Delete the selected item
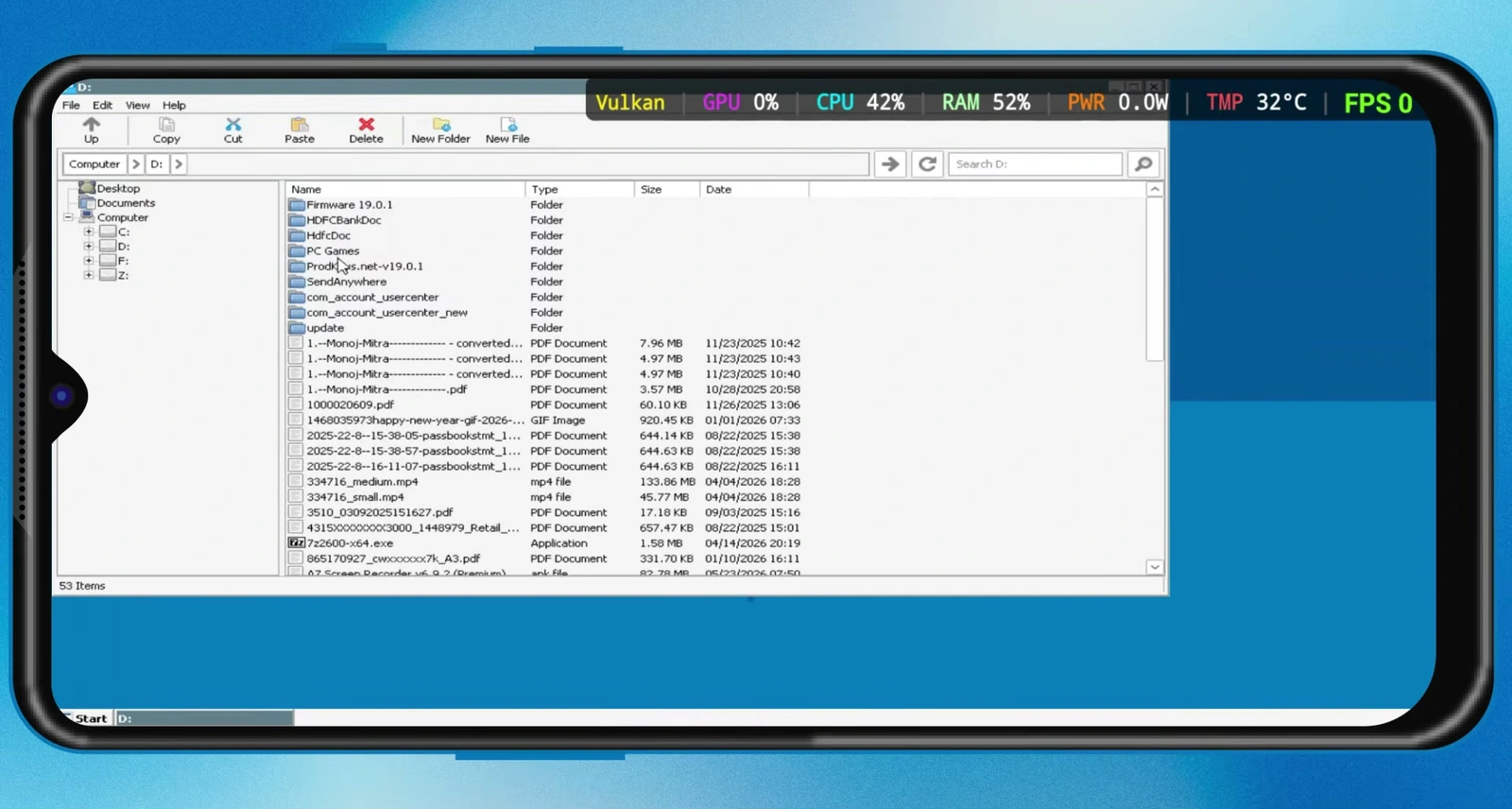 (366, 130)
